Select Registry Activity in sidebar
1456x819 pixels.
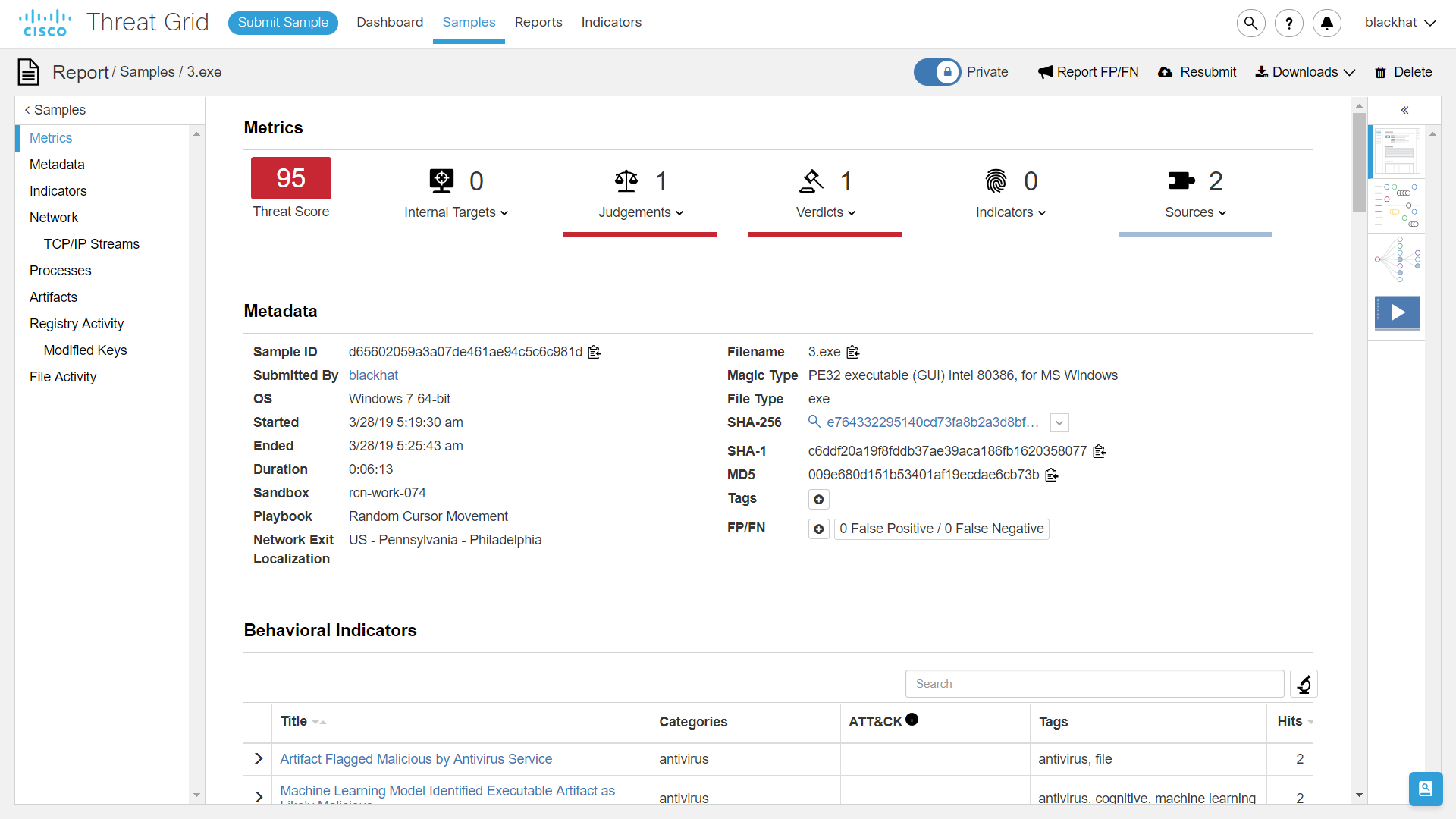click(77, 324)
